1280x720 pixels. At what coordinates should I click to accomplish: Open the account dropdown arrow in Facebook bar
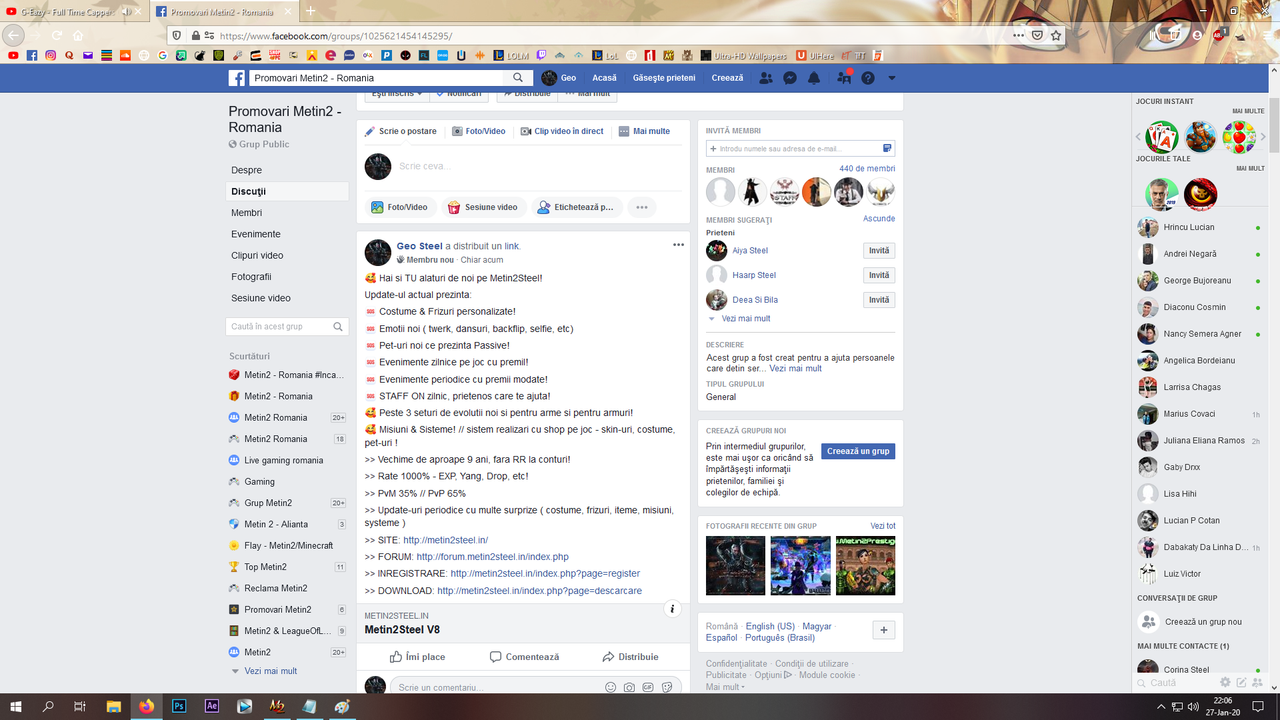892,78
